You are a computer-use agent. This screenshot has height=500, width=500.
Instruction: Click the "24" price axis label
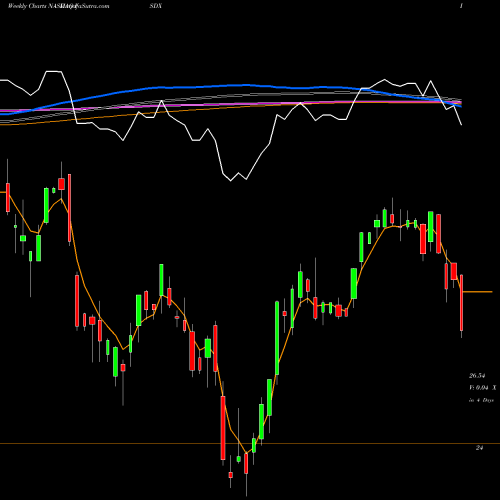pyautogui.click(x=479, y=448)
